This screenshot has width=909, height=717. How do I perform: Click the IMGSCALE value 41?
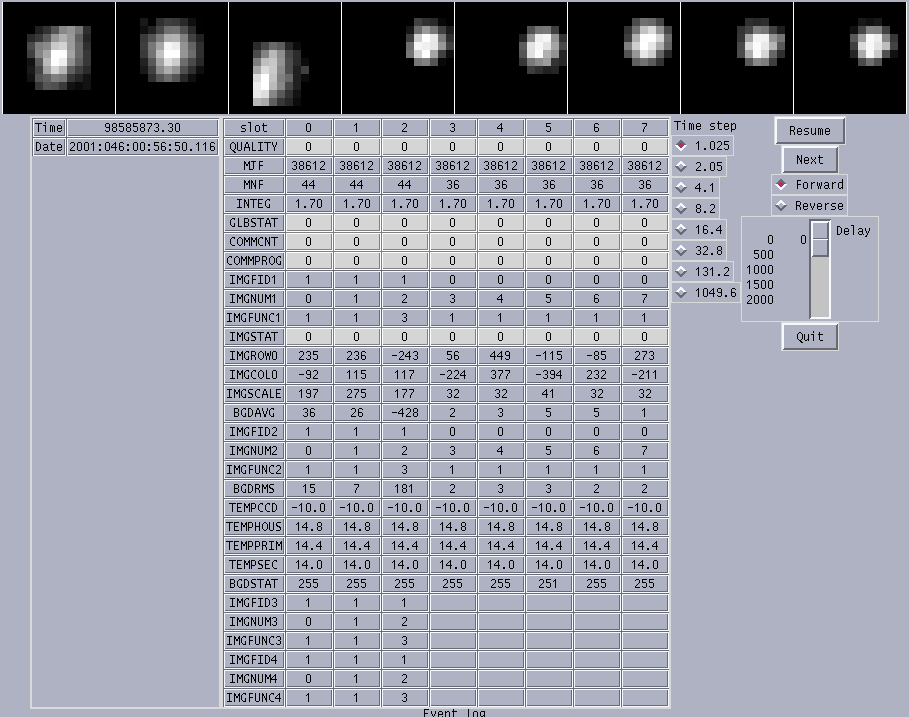[548, 394]
